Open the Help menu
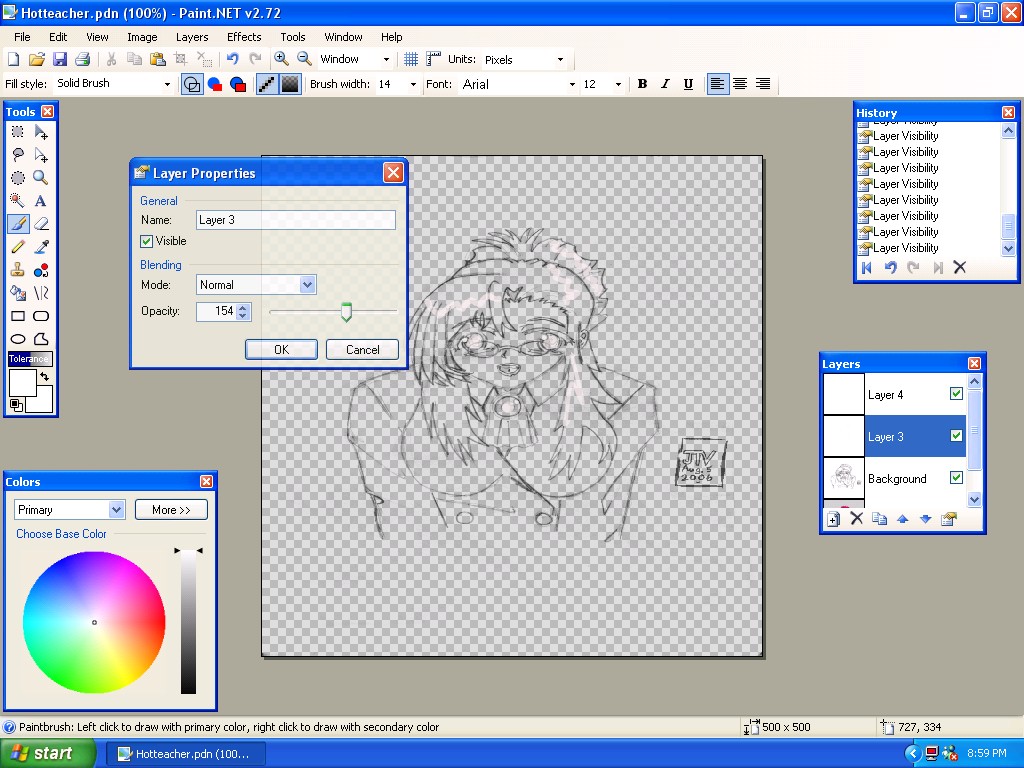The image size is (1024, 768). click(391, 37)
